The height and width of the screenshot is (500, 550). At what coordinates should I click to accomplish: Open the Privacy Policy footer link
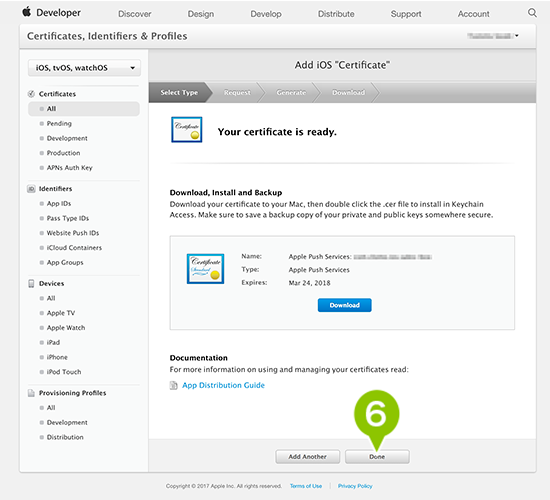[x=355, y=486]
